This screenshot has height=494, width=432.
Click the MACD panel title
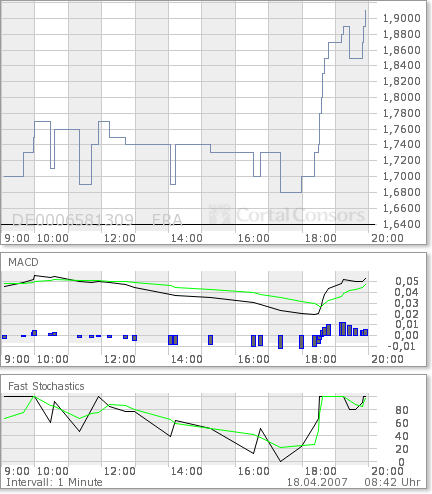tap(23, 262)
